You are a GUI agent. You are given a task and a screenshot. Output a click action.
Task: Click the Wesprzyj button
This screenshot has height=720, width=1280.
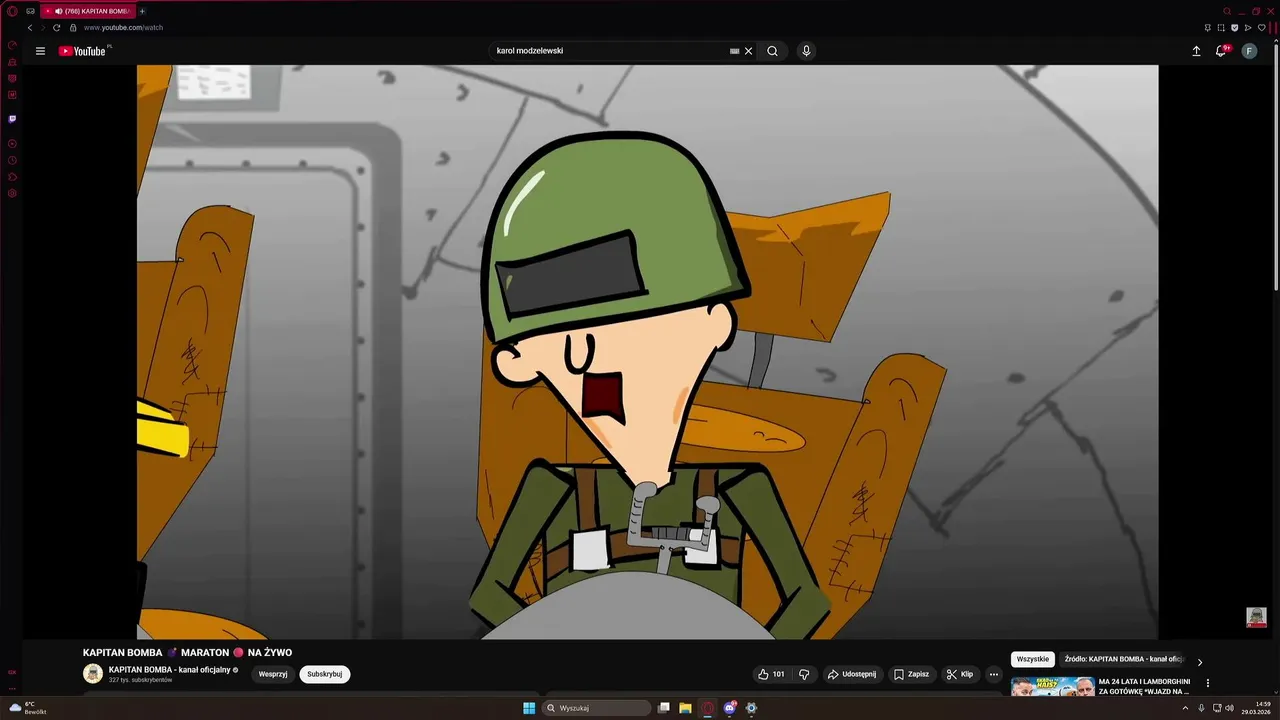(x=273, y=674)
